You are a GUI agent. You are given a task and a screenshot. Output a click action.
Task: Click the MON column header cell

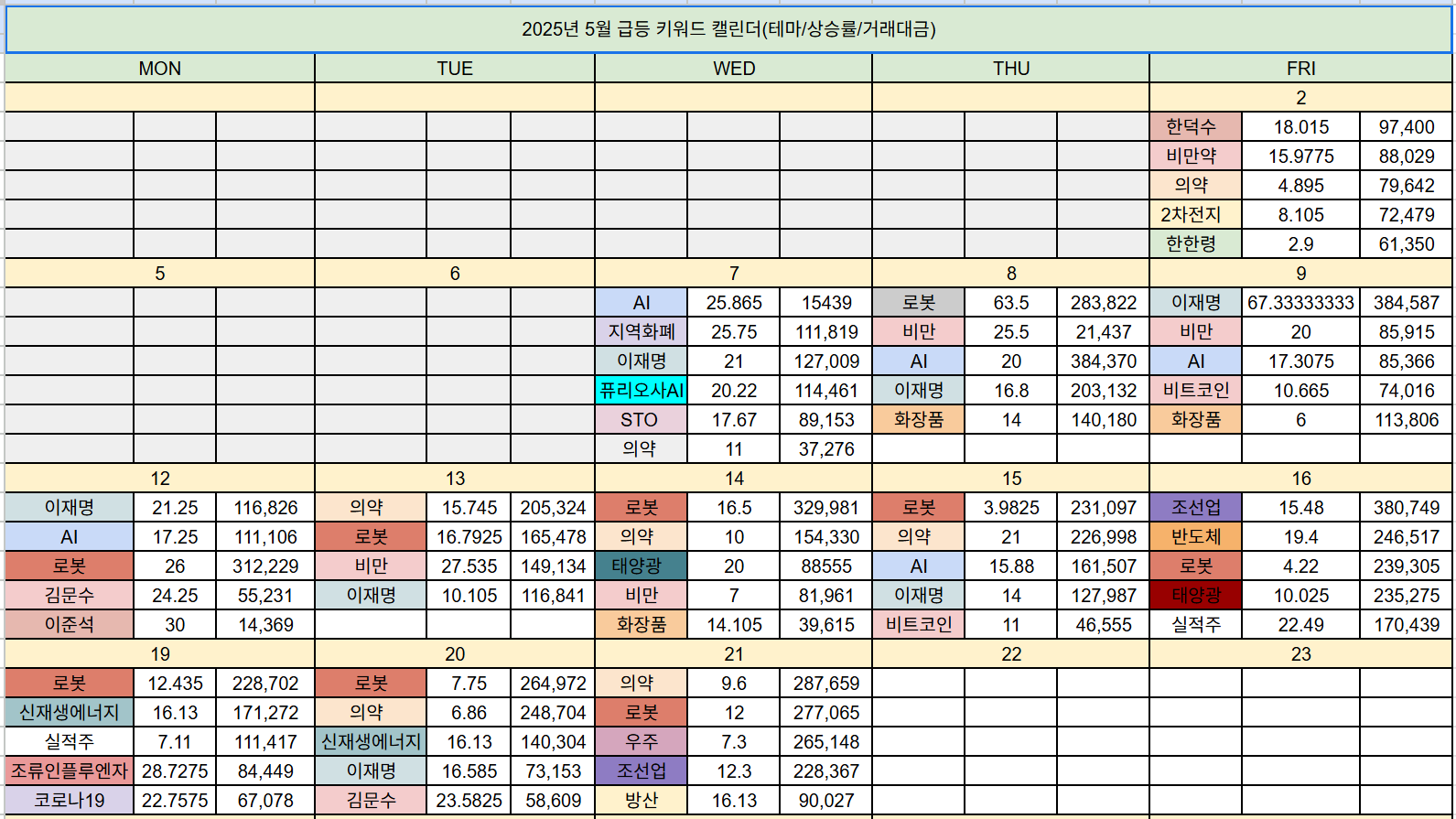pyautogui.click(x=160, y=69)
